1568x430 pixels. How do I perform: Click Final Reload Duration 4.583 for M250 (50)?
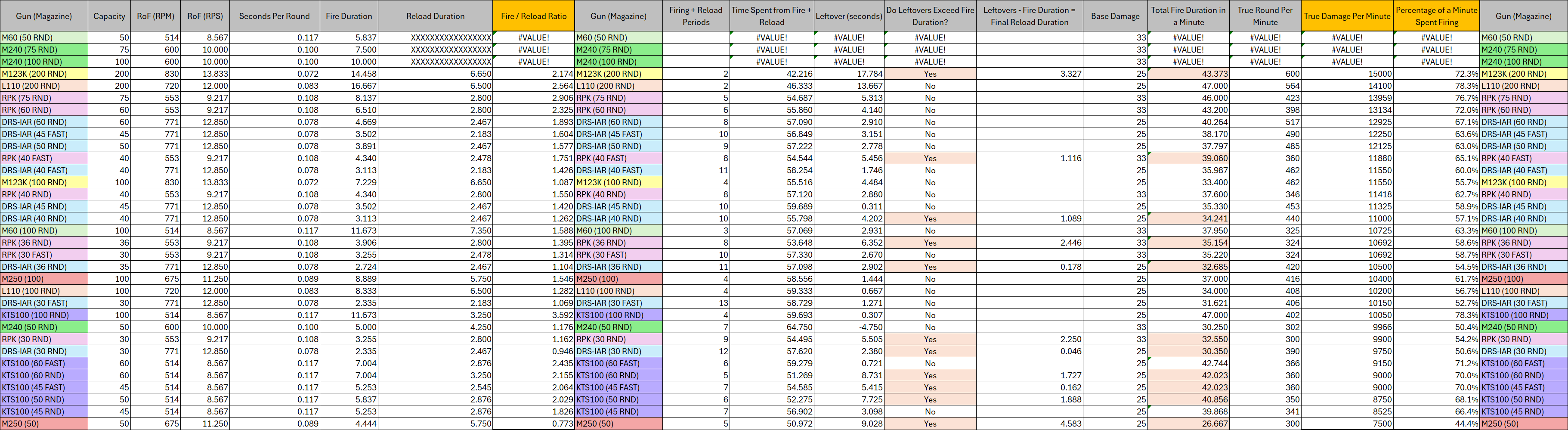1029,424
